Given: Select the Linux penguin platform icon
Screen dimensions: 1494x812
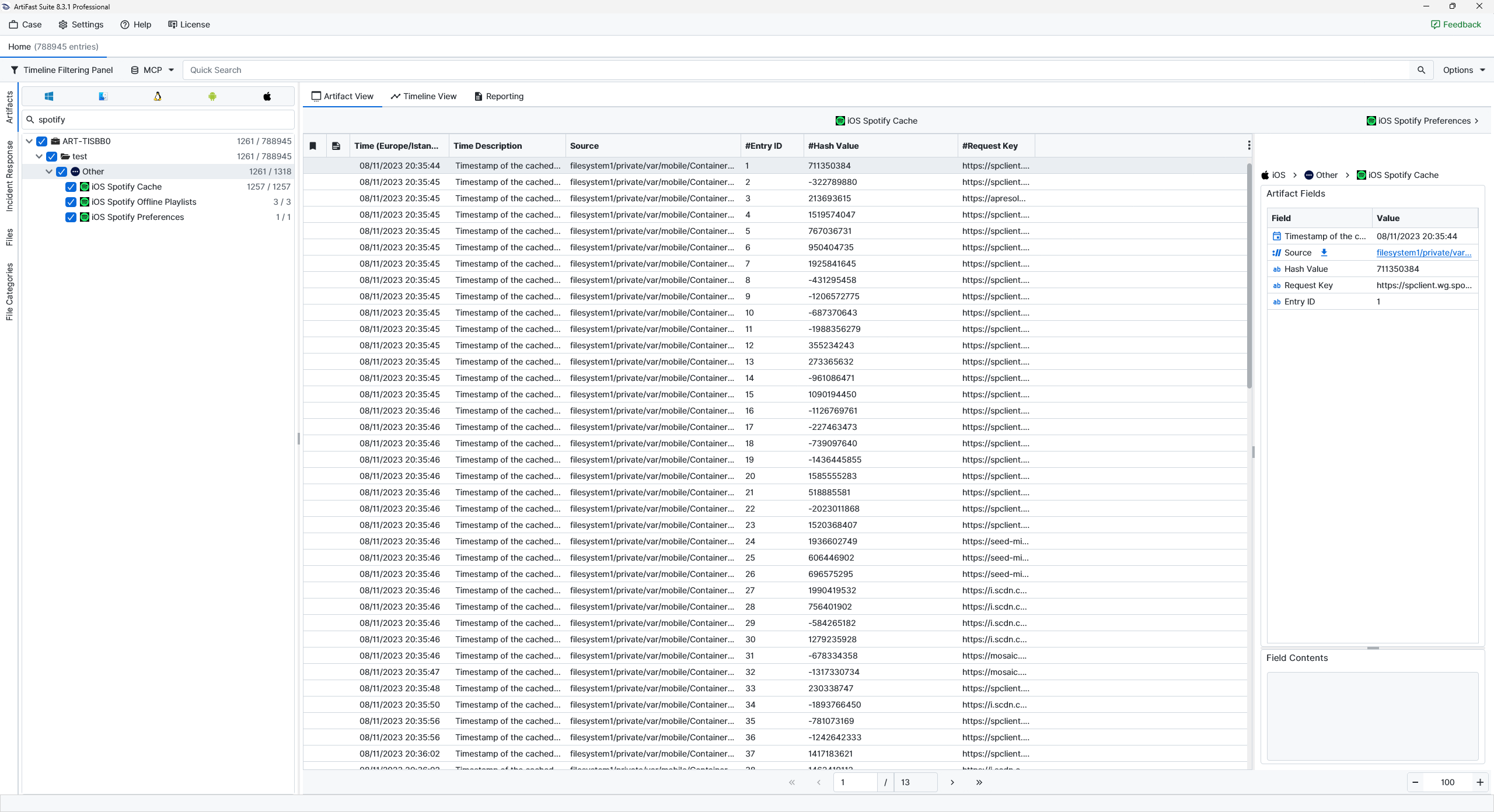Looking at the screenshot, I should [x=158, y=96].
